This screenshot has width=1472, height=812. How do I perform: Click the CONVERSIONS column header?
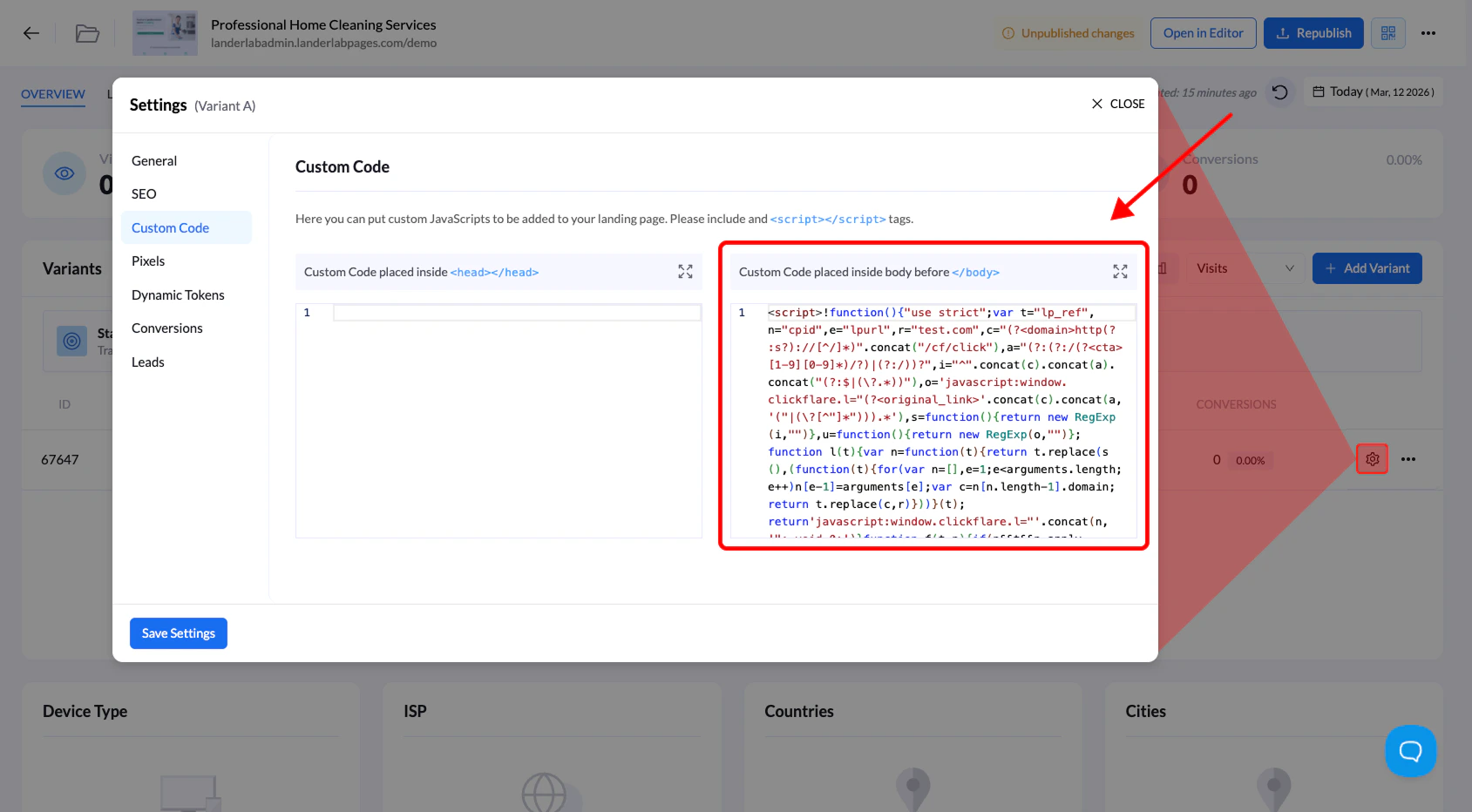(x=1236, y=404)
